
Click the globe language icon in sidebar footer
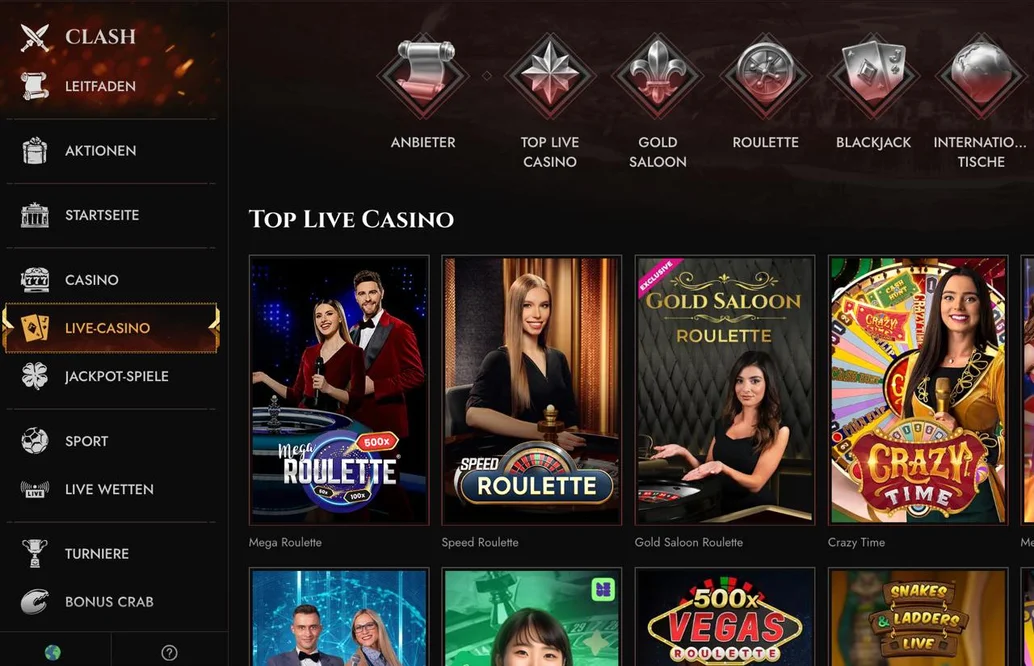(x=53, y=652)
